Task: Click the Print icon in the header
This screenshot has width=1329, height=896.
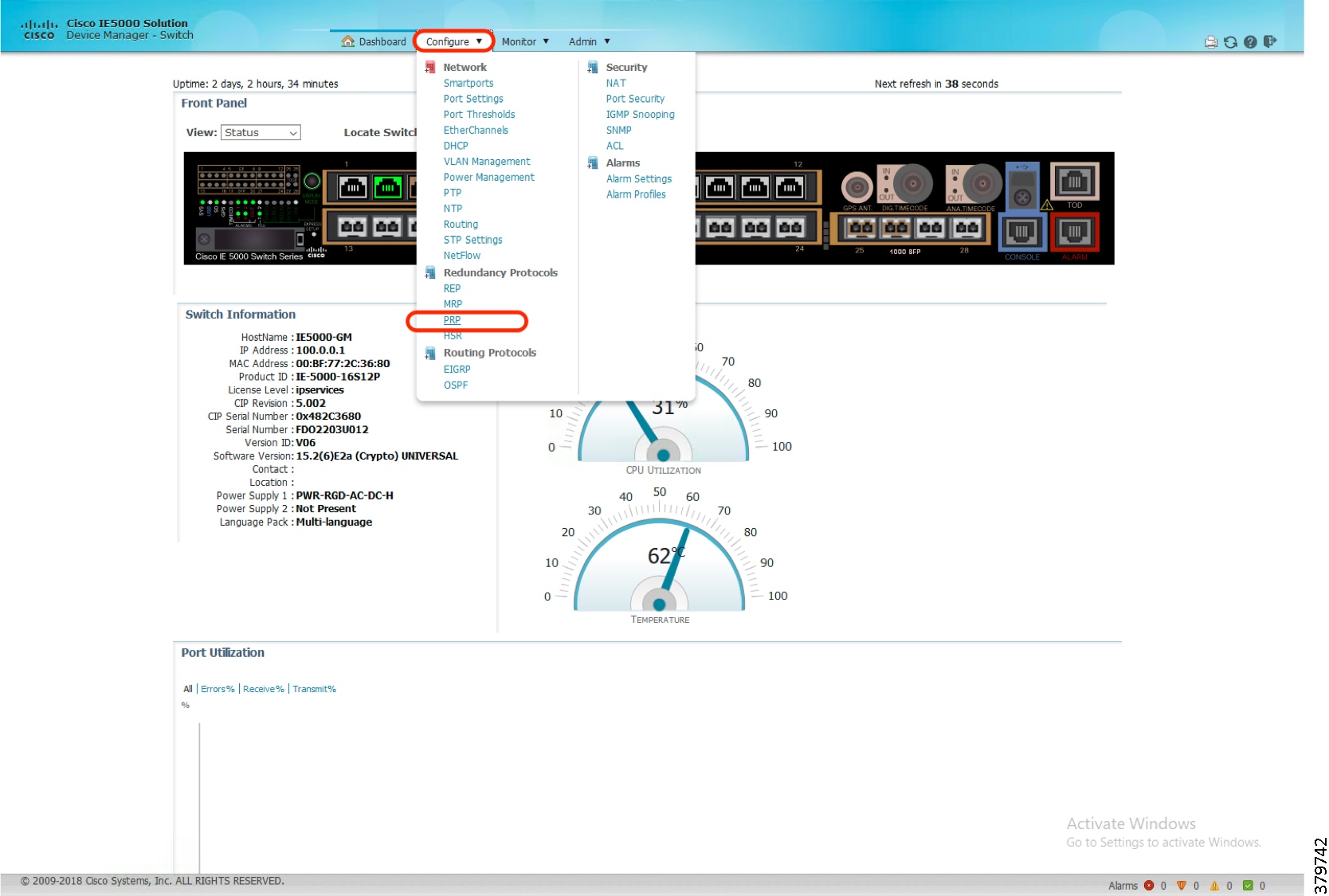Action: [x=1211, y=42]
